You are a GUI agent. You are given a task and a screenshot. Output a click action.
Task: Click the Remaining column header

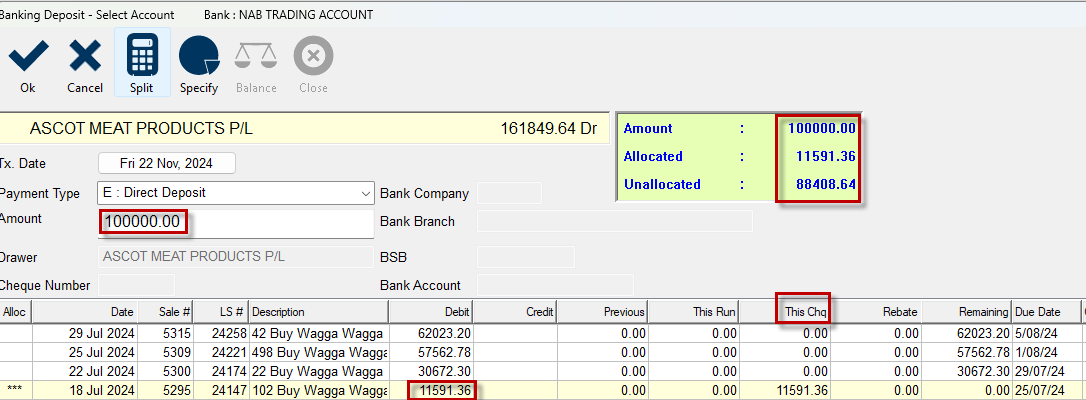968,312
